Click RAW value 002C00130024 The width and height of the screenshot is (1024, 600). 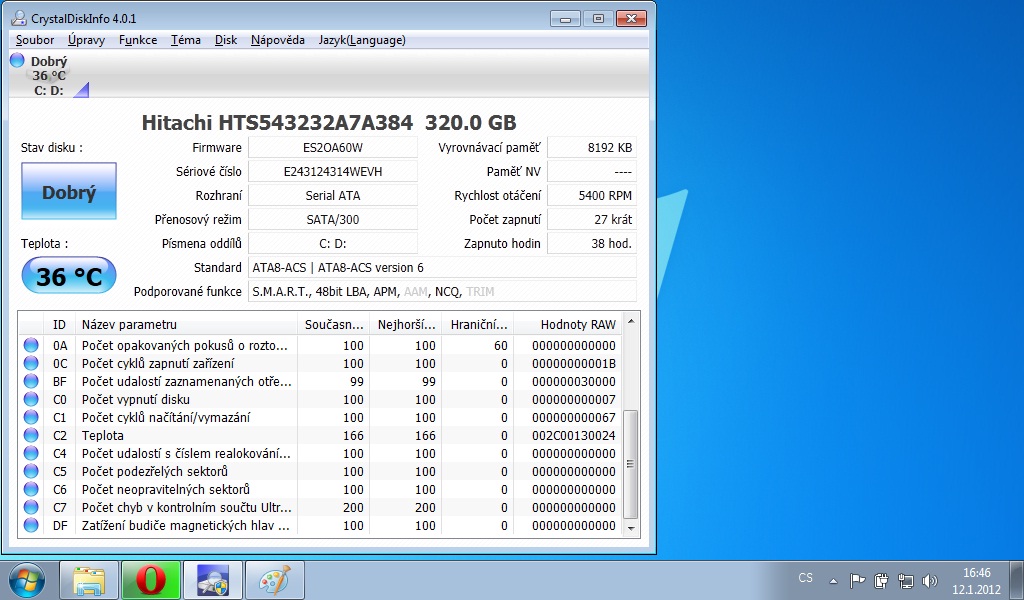tap(573, 435)
